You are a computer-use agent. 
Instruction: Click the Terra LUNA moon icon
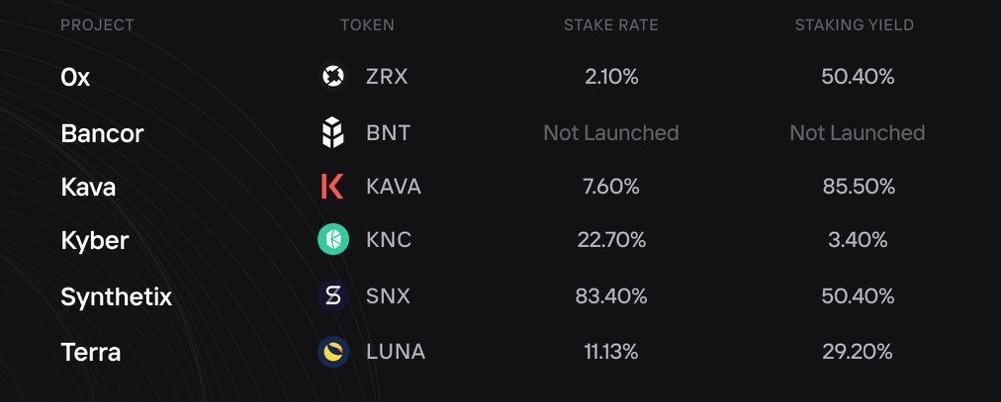333,352
